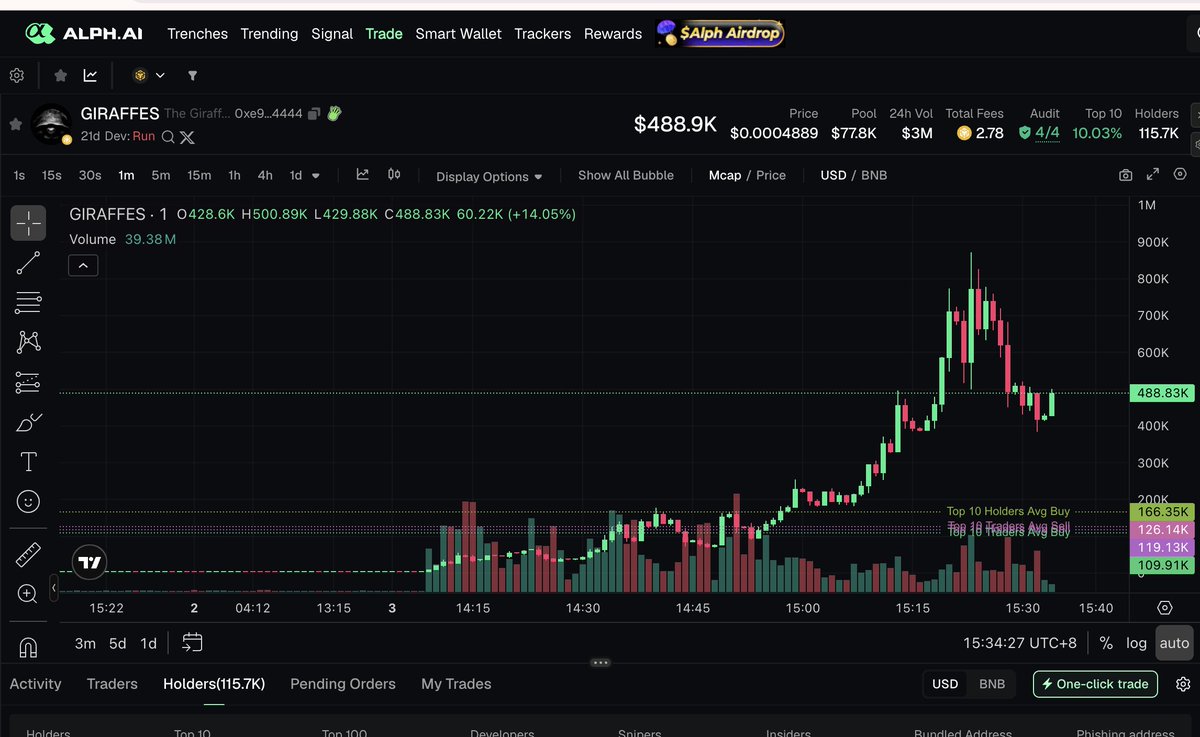Open the trade panel settings gear
Image resolution: width=1200 pixels, height=737 pixels.
tap(1183, 684)
